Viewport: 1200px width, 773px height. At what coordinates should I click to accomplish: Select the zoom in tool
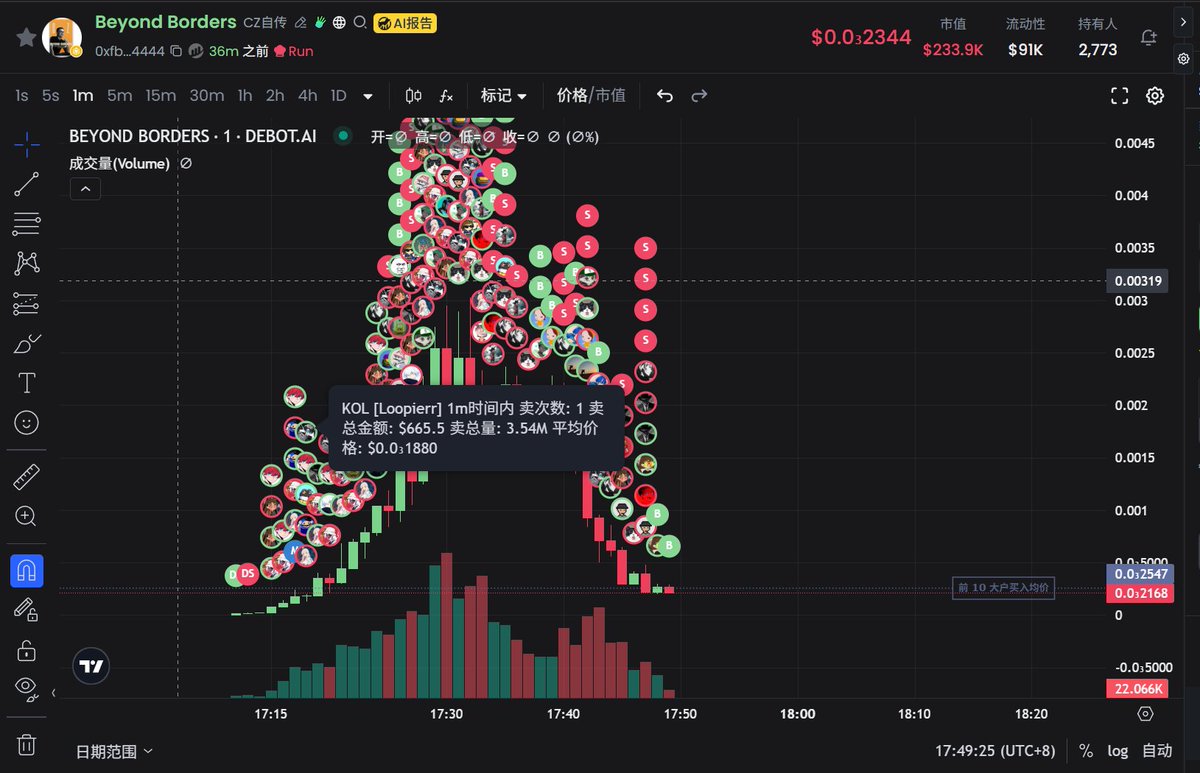tap(27, 517)
